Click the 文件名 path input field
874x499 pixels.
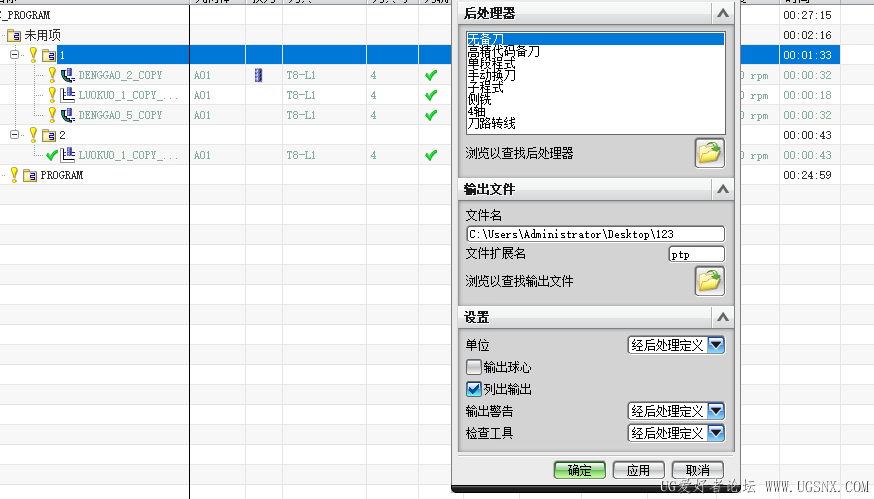(x=595, y=234)
